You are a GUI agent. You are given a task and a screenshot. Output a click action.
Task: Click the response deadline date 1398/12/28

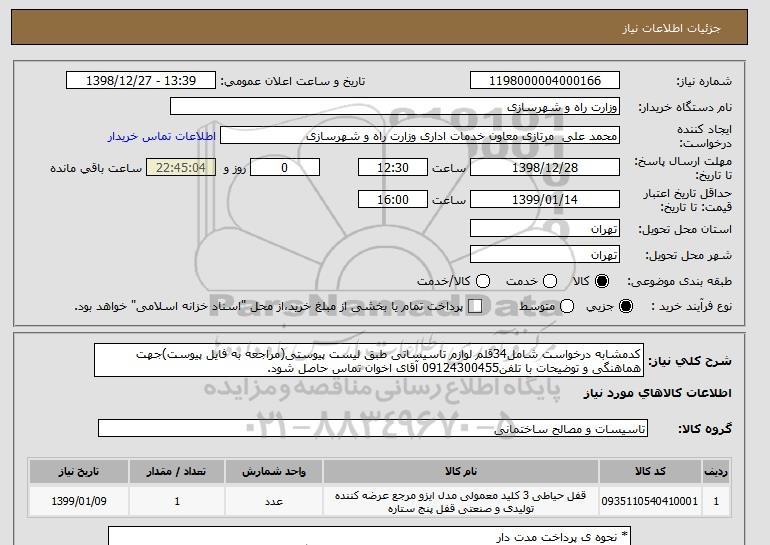(x=545, y=167)
